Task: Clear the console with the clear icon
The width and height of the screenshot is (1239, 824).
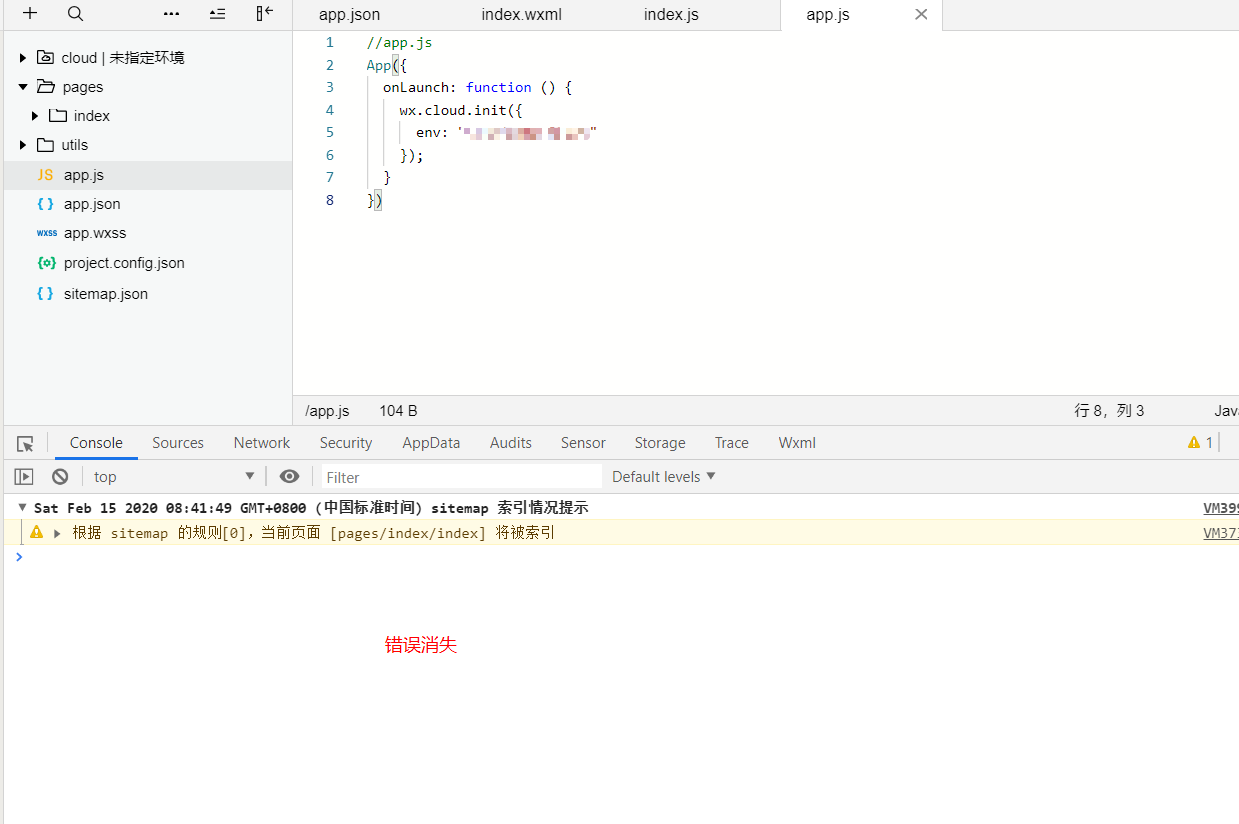Action: coord(59,476)
